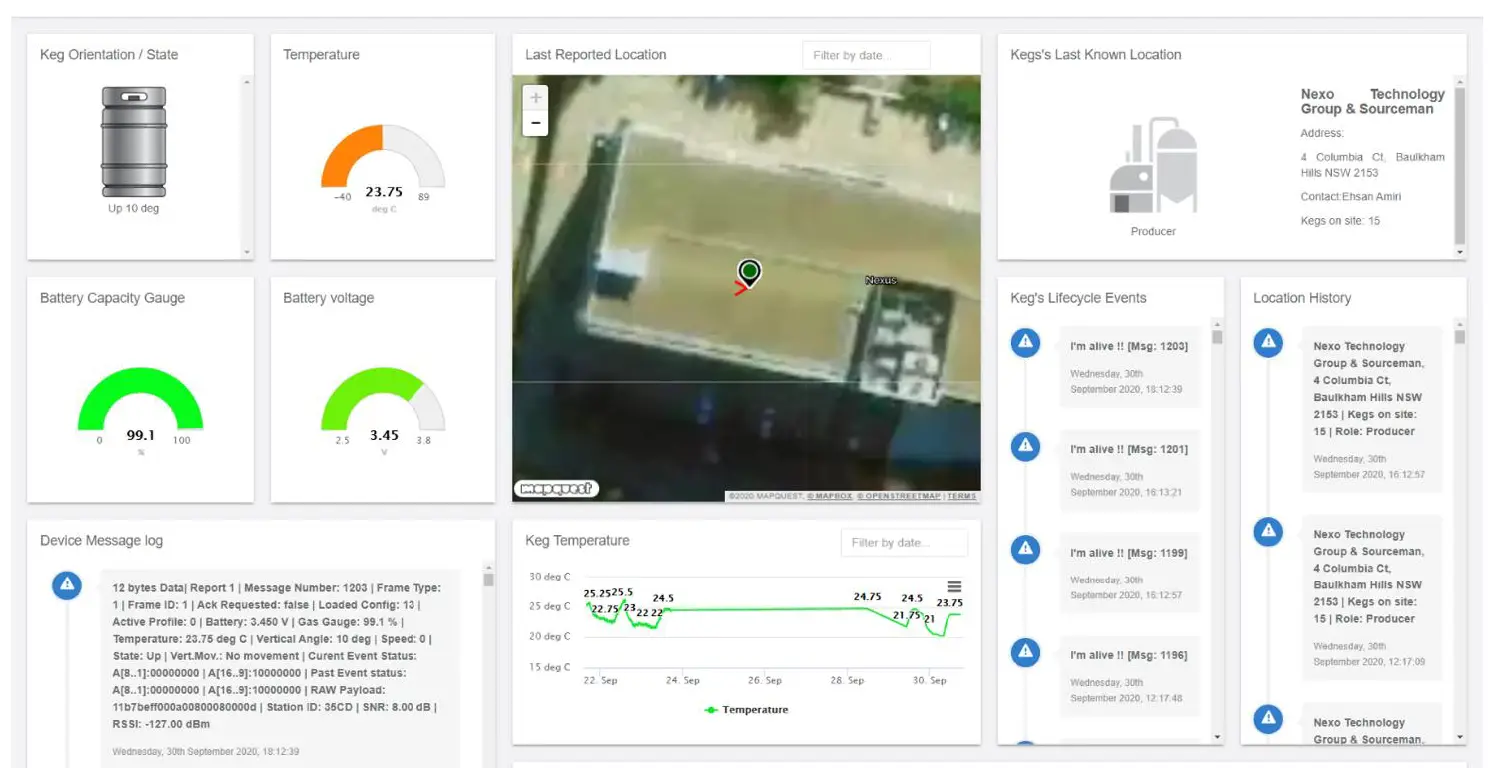Click the keg image in Keg Orientation panel
Image resolution: width=1495 pixels, height=768 pixels.
pyautogui.click(x=134, y=140)
